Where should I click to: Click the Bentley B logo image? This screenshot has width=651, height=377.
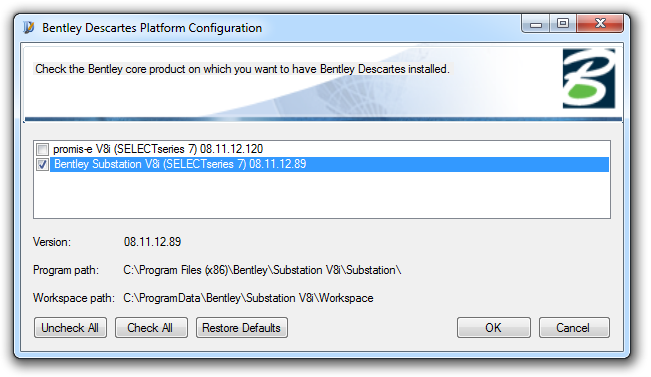coord(589,78)
